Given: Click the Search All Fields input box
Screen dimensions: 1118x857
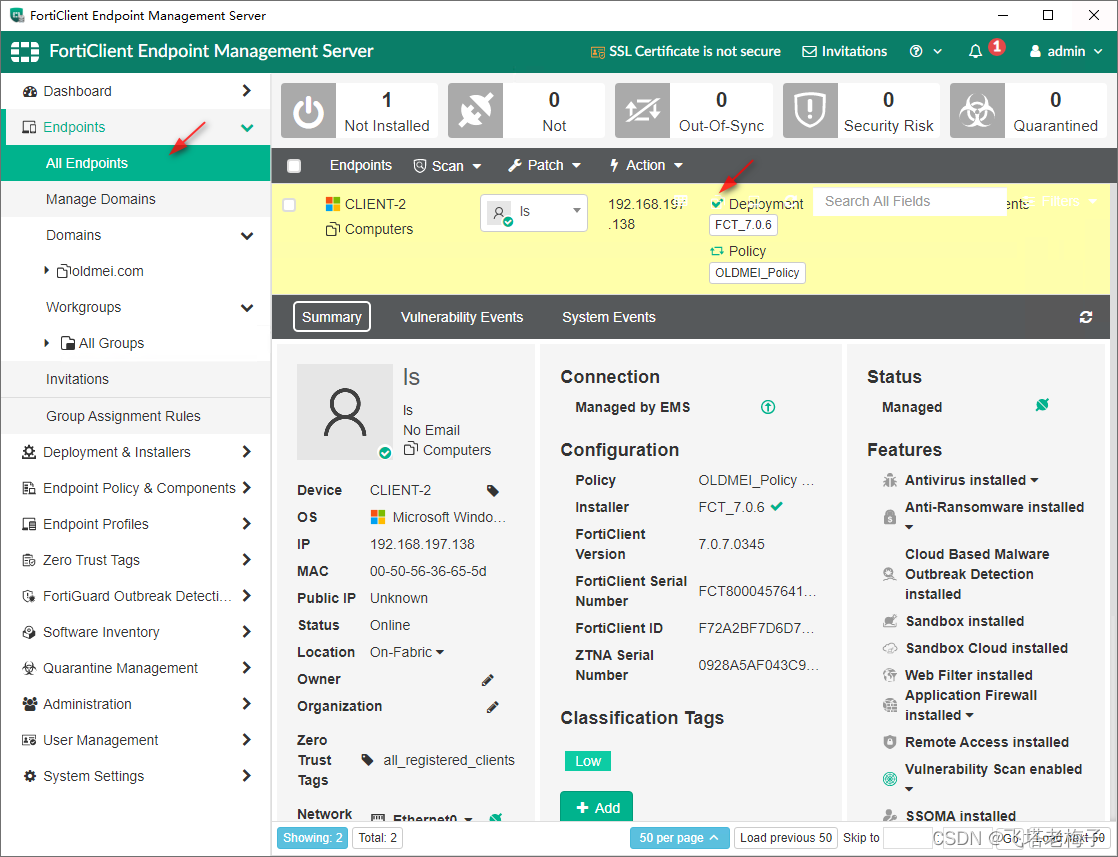Looking at the screenshot, I should tap(910, 202).
